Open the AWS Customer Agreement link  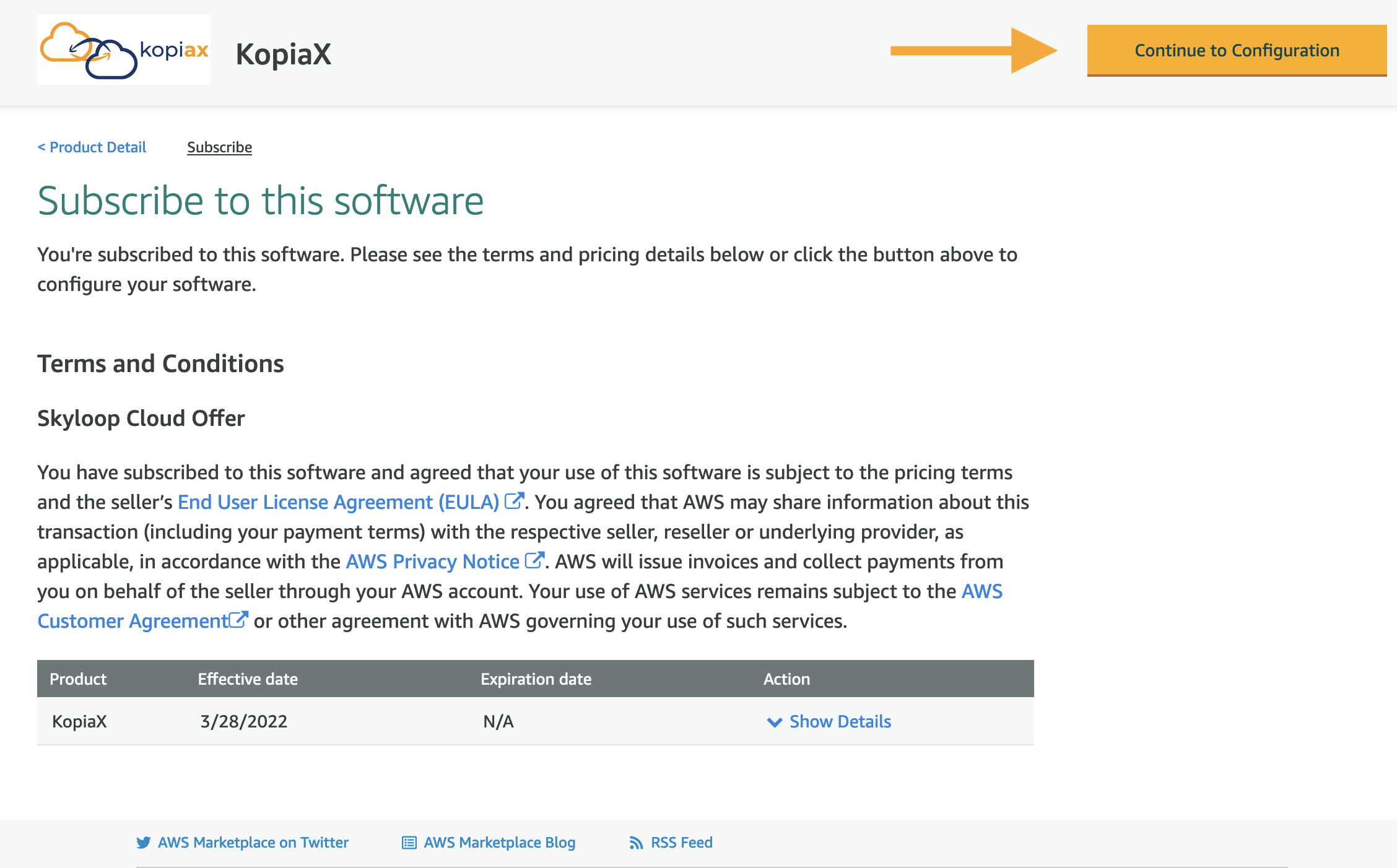point(133,621)
